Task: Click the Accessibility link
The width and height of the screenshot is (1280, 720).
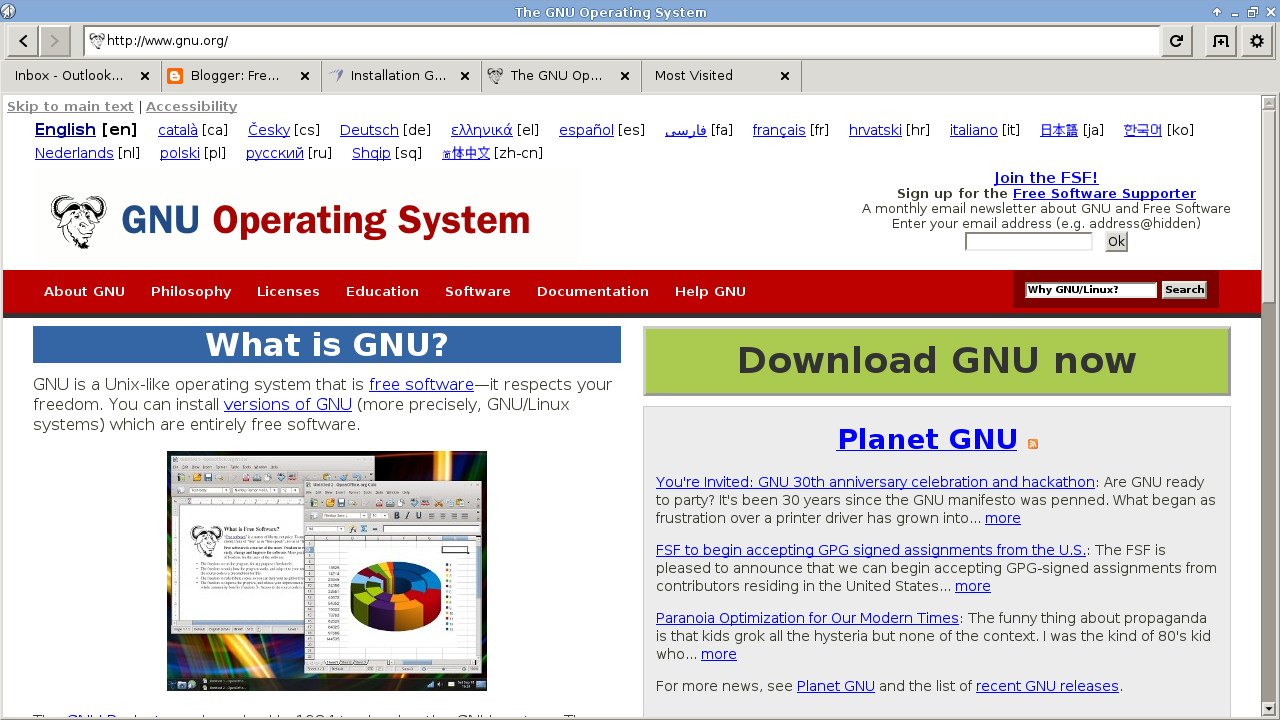Action: (191, 106)
